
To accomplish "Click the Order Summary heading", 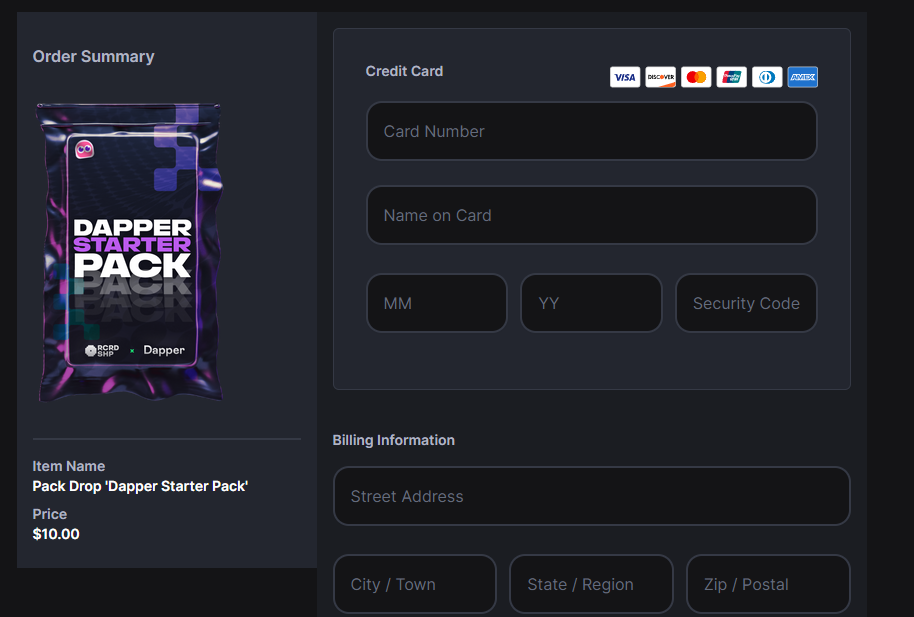I will pos(93,57).
